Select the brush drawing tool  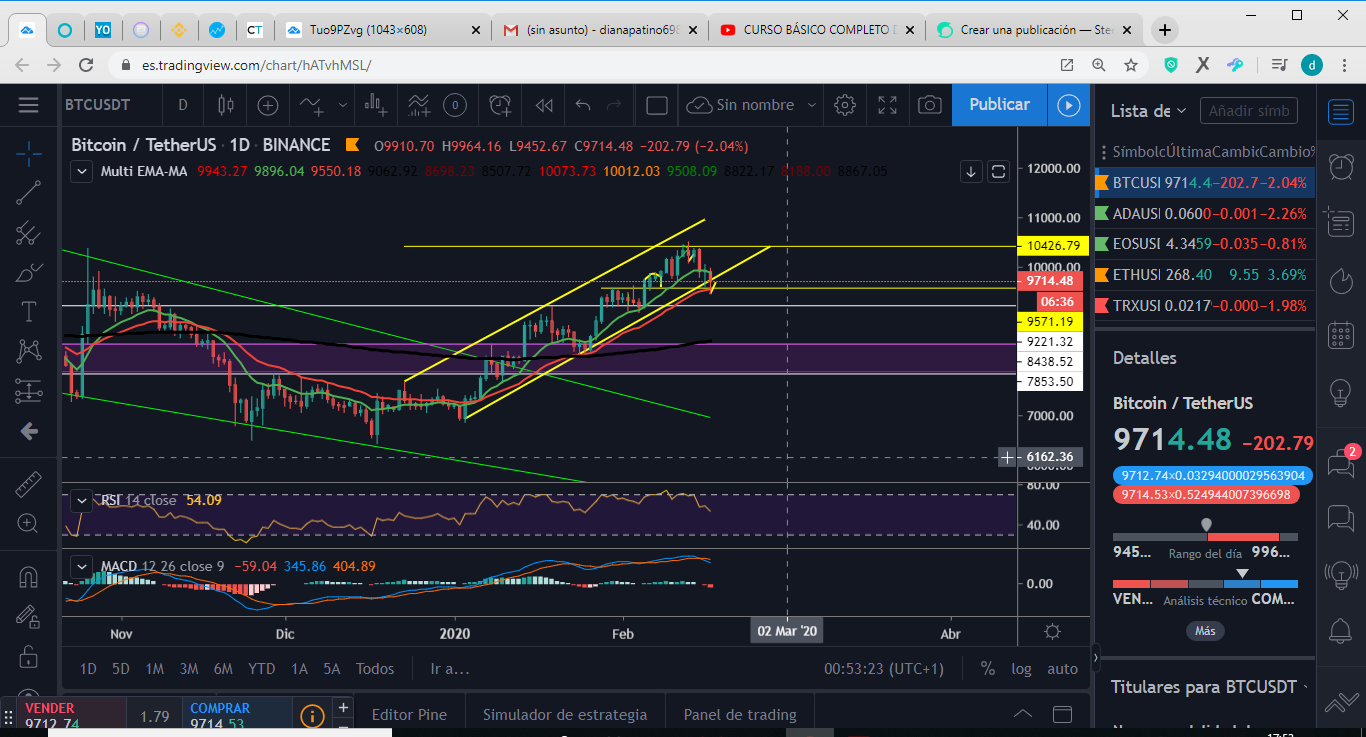tap(28, 272)
